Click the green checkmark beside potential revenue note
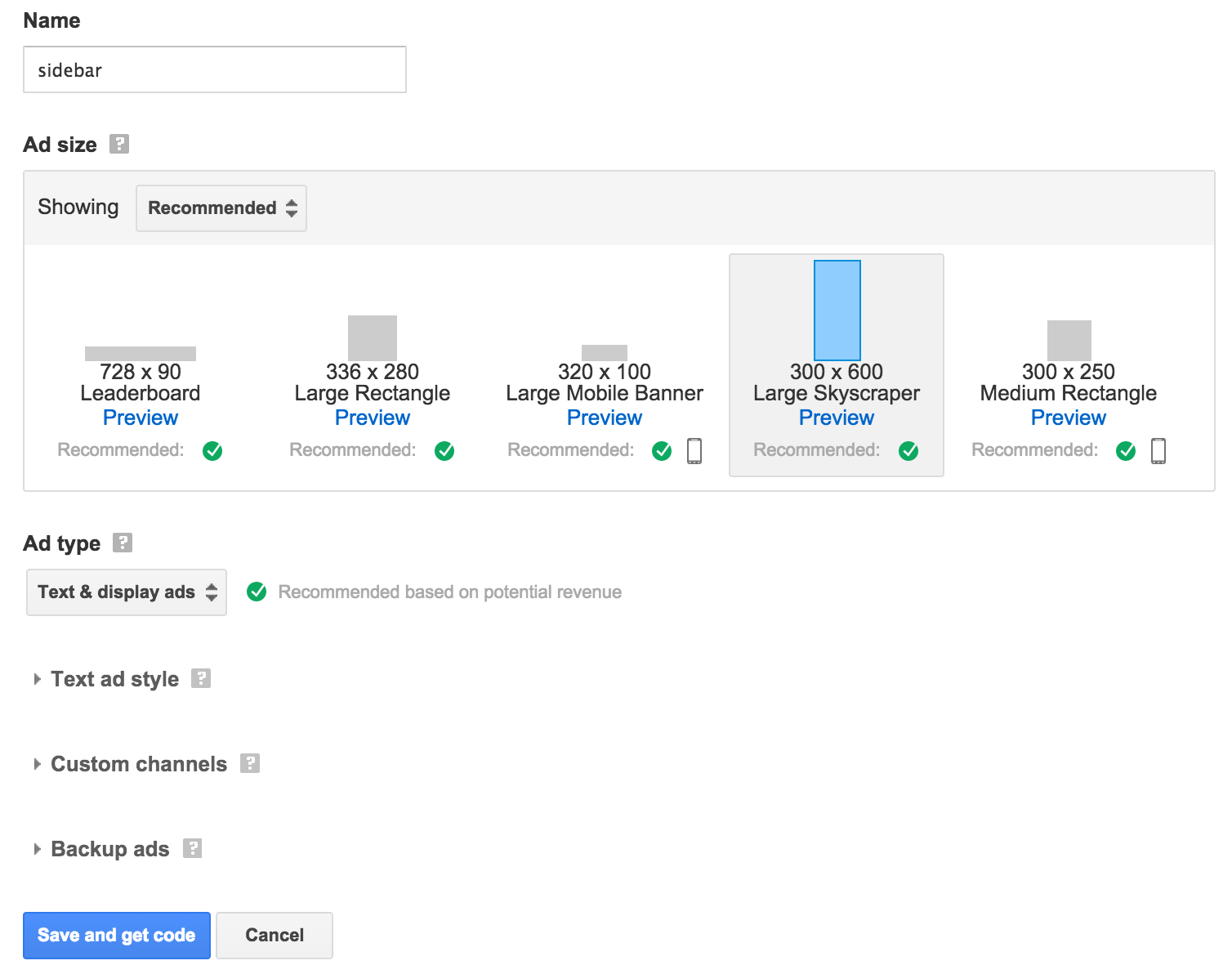The width and height of the screenshot is (1232, 974). (x=257, y=592)
